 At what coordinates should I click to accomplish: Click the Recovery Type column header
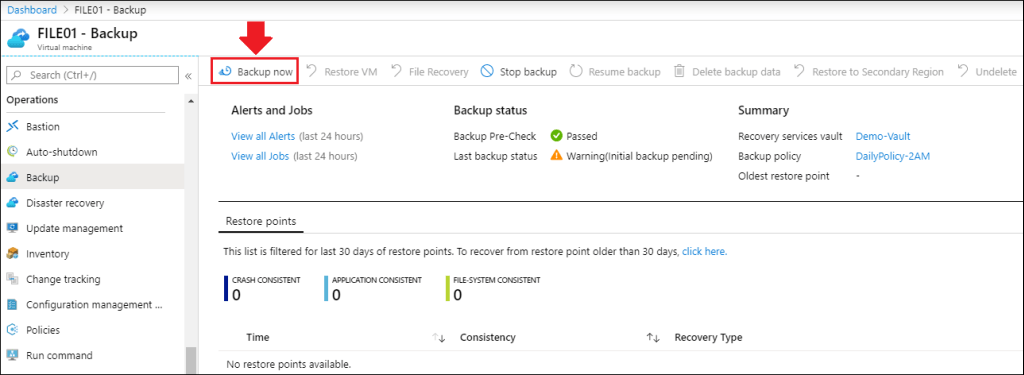click(x=709, y=338)
